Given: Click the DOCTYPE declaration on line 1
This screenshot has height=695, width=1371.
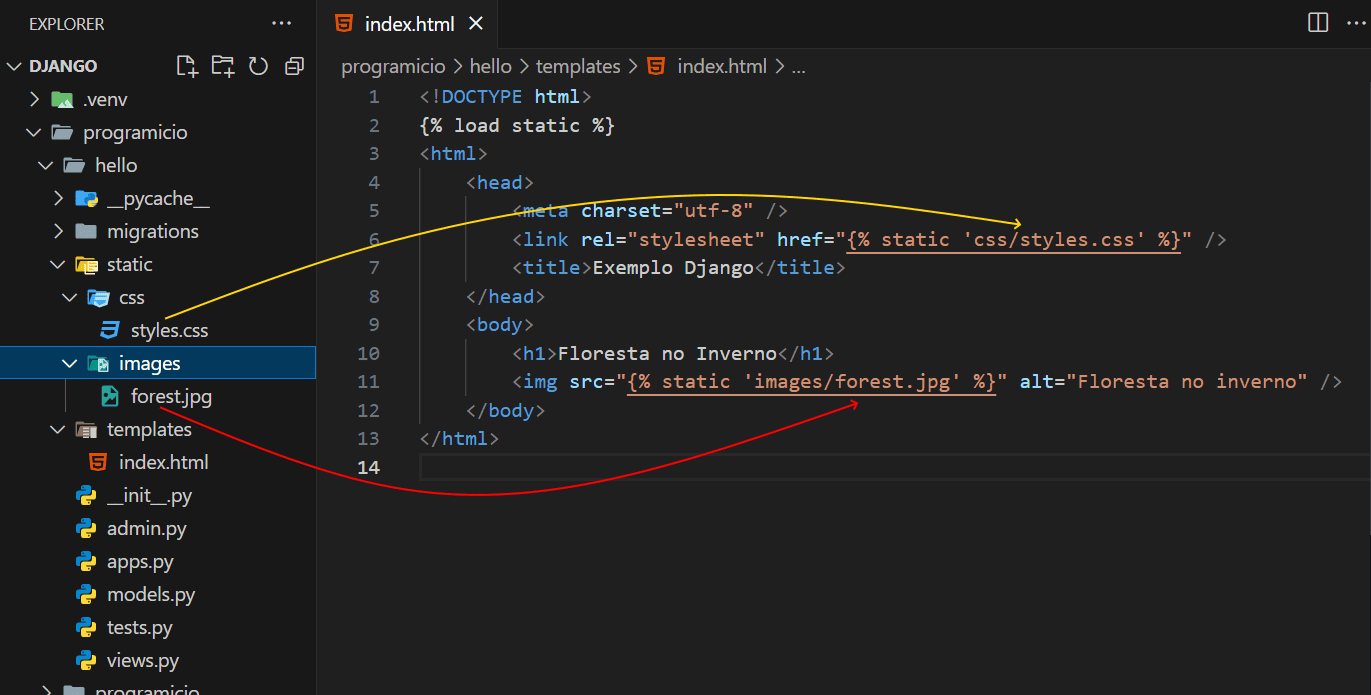Looking at the screenshot, I should (506, 96).
